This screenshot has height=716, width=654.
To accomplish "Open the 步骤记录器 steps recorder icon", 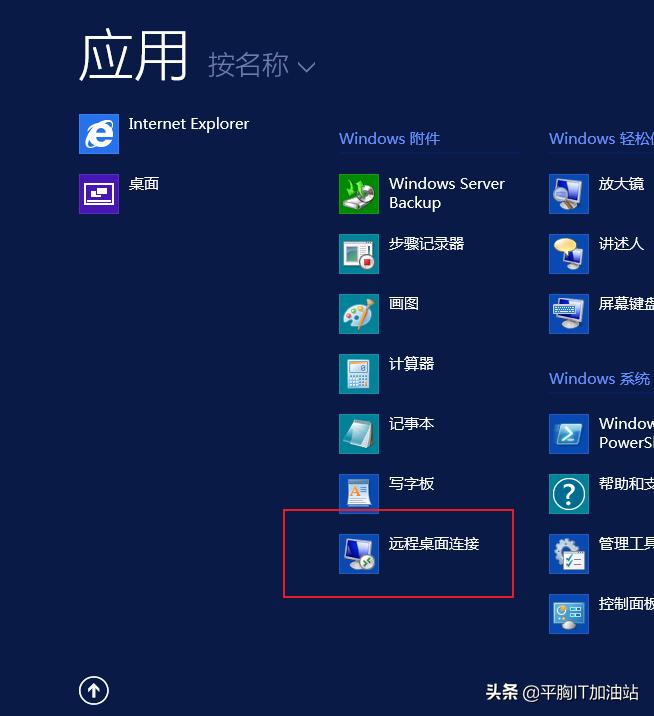I will (359, 254).
